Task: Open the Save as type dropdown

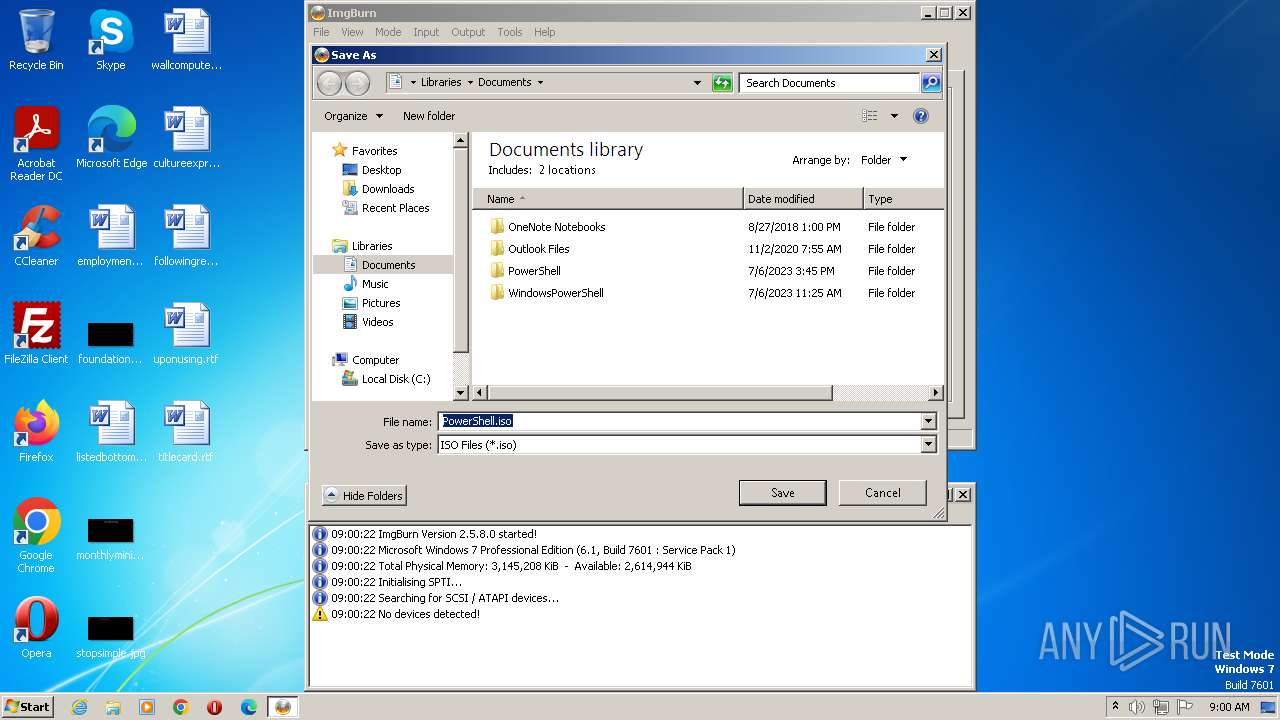Action: [x=929, y=445]
